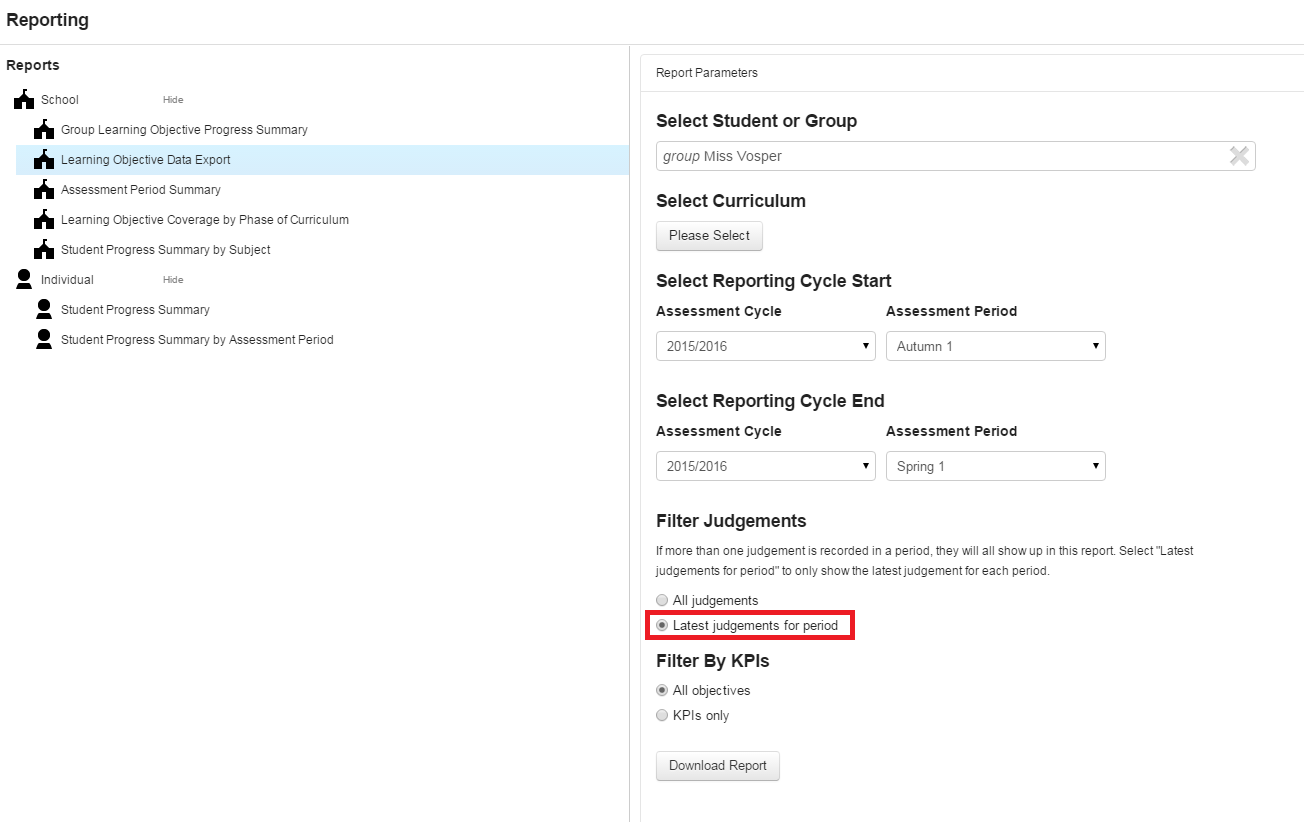Screen dimensions: 1304x822
Task: Hide the Individual reports section
Action: (x=173, y=280)
